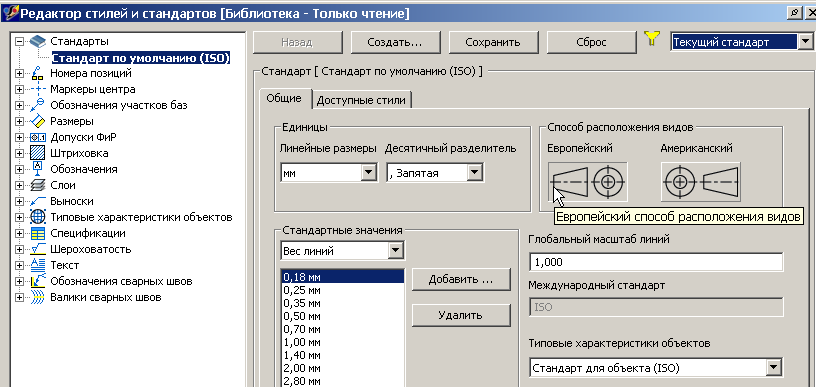This screenshot has height=387, width=816.
Task: Click the Создать... button
Action: [395, 42]
